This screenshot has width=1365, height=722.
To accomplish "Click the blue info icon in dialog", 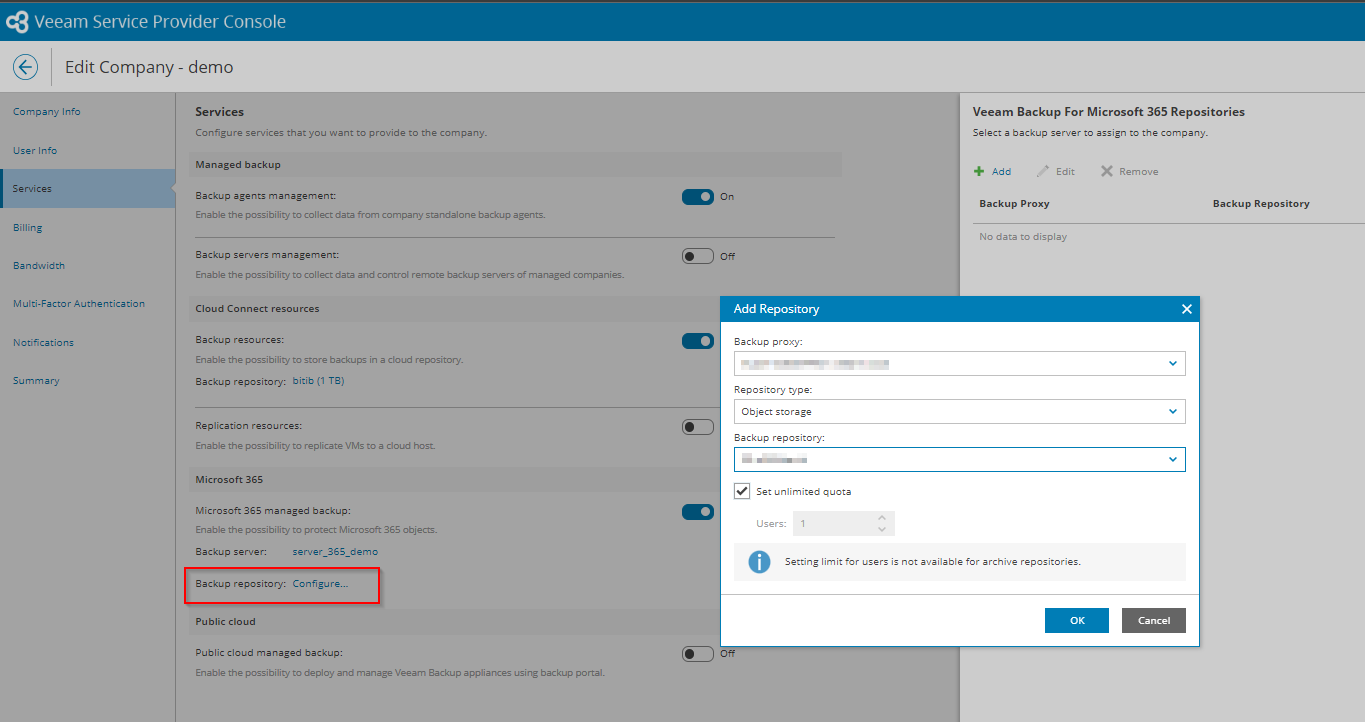I will click(759, 562).
